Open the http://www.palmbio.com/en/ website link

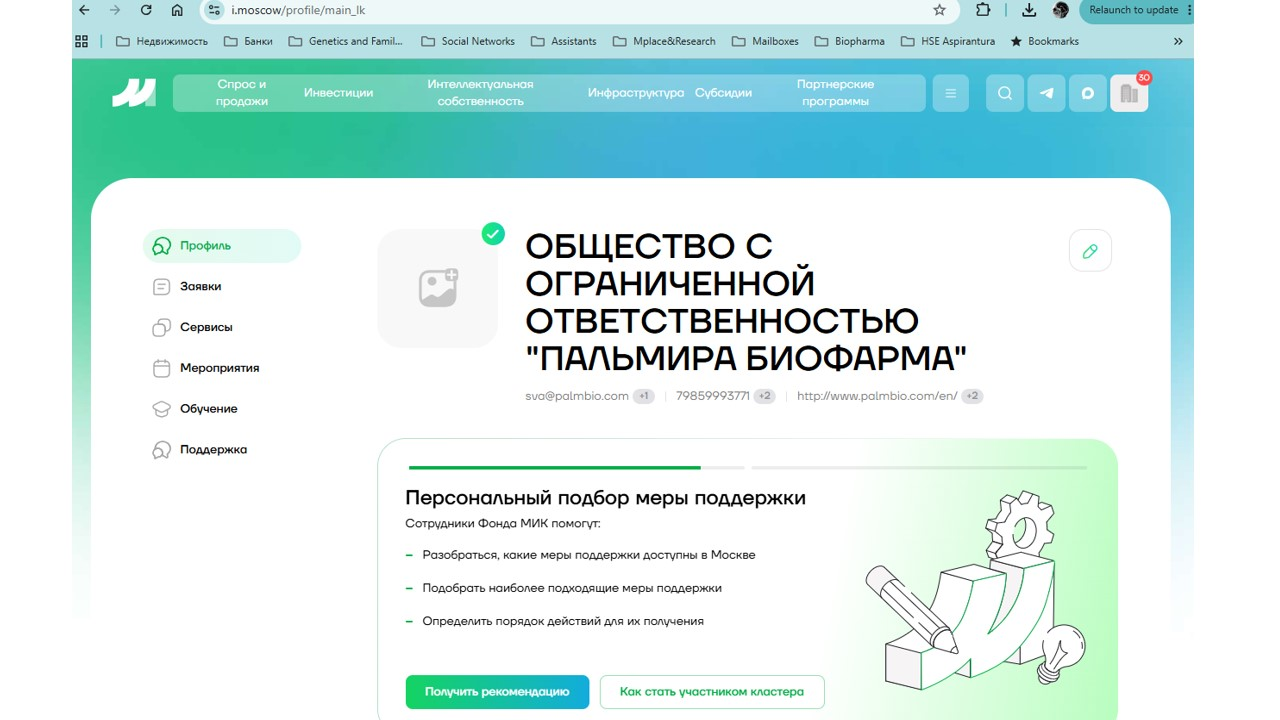click(x=877, y=396)
